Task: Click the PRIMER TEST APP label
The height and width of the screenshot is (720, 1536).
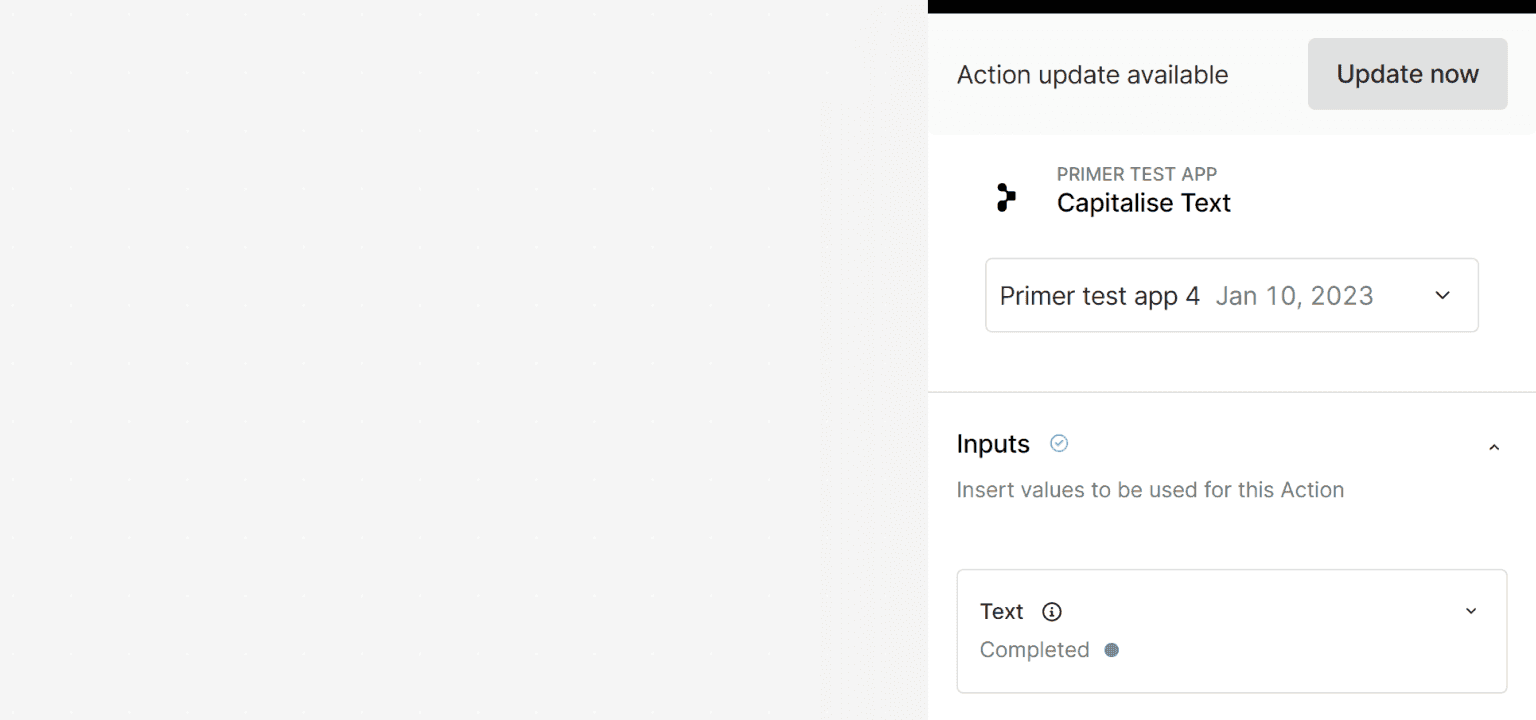Action: tap(1137, 174)
